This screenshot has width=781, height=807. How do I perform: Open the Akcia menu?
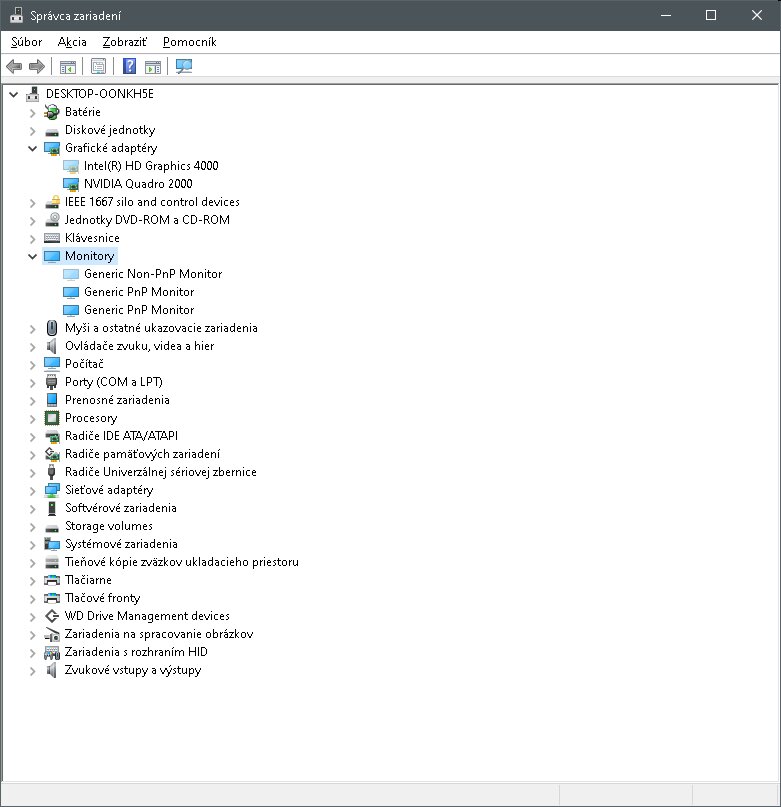click(x=72, y=42)
